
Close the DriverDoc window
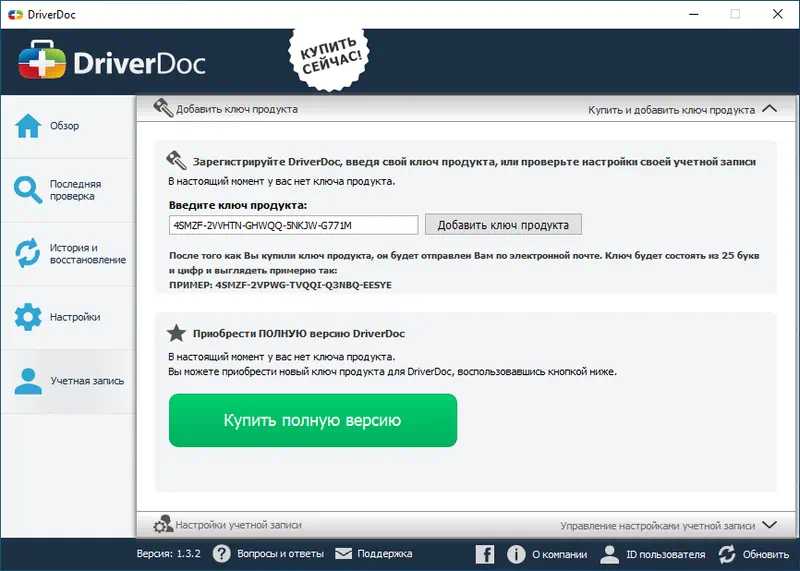pyautogui.click(x=778, y=14)
